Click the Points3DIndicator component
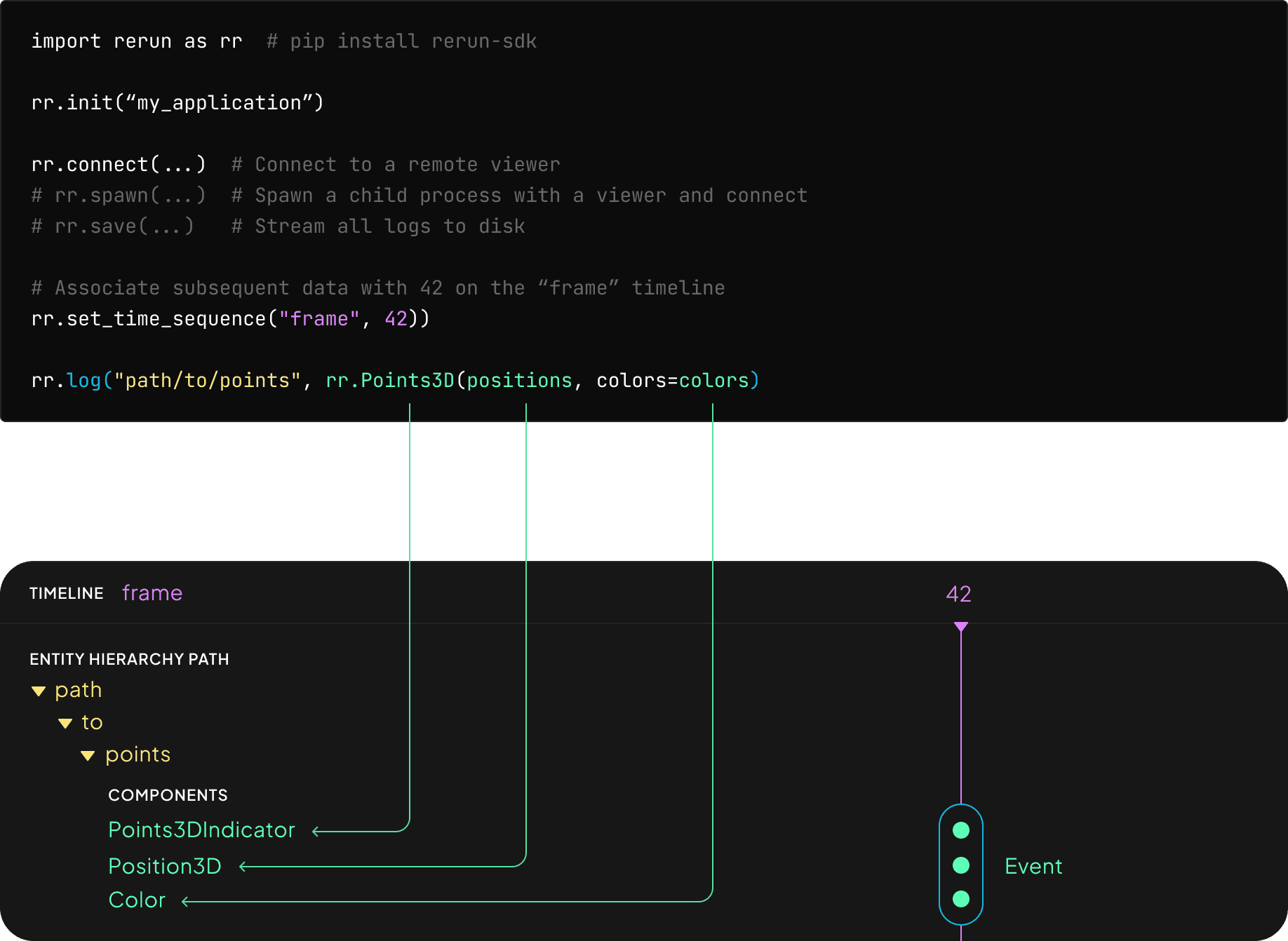 coord(202,830)
